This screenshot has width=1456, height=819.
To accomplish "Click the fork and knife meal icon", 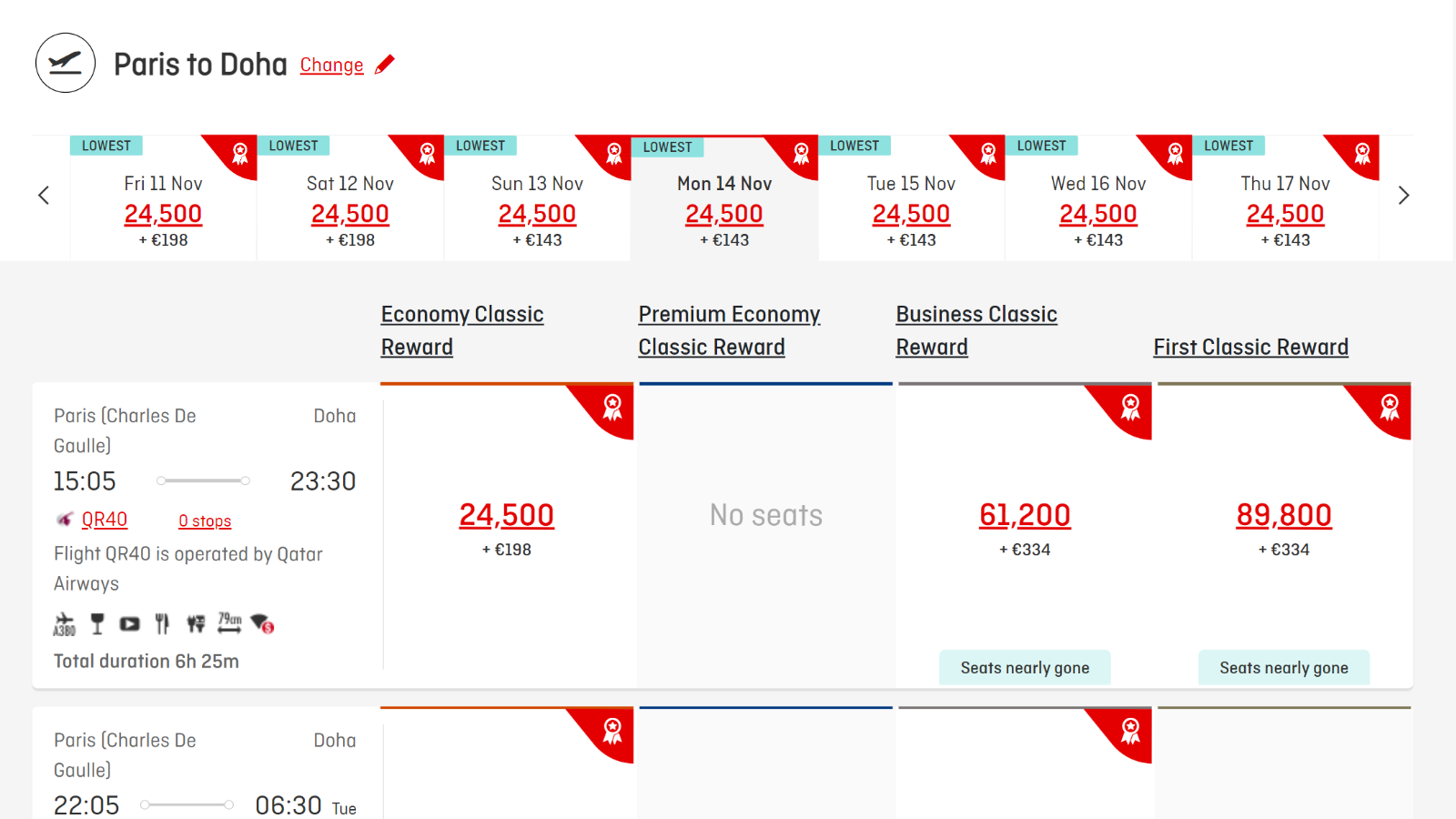I will pyautogui.click(x=162, y=623).
